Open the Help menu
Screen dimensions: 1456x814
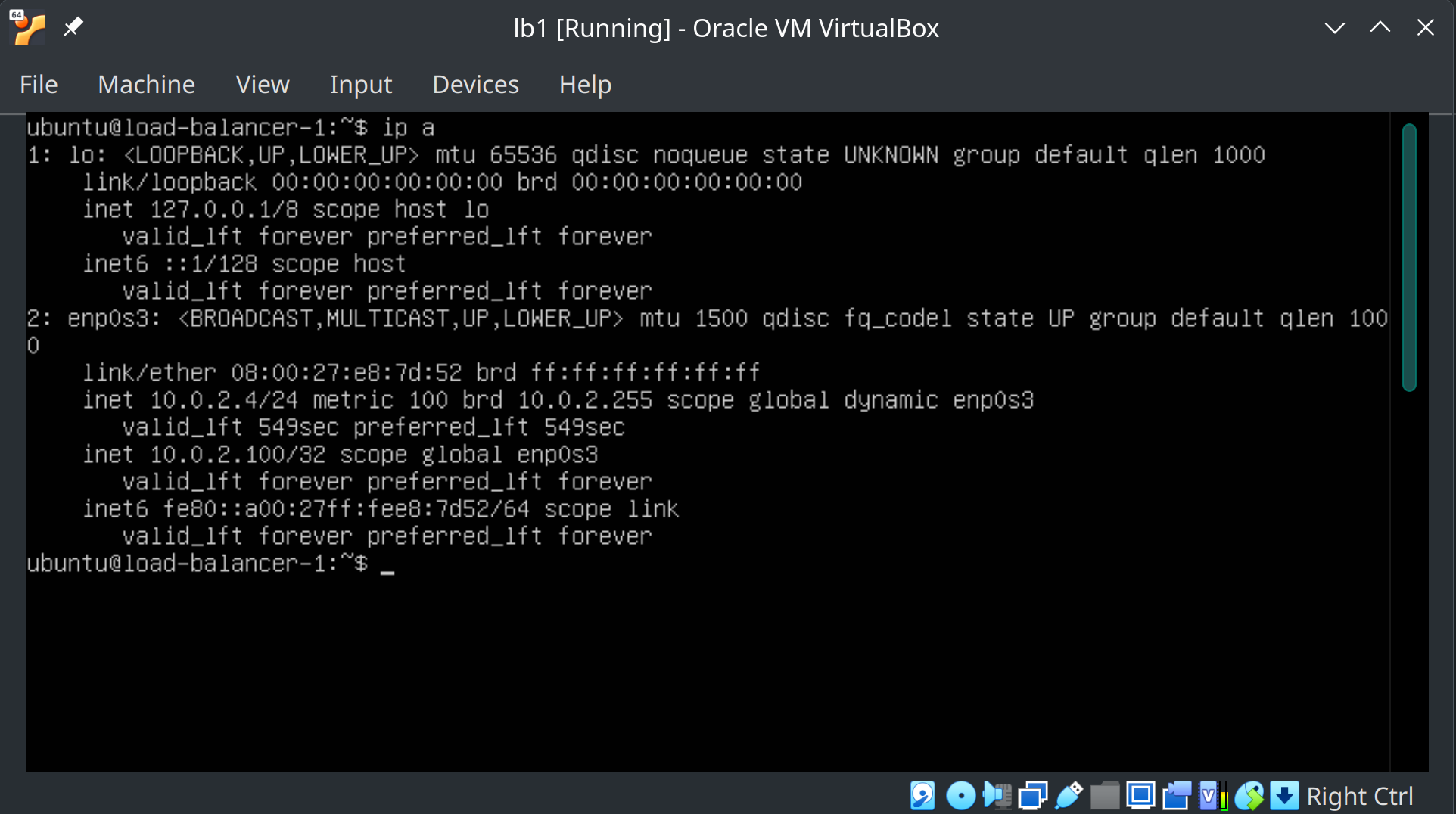(x=585, y=85)
